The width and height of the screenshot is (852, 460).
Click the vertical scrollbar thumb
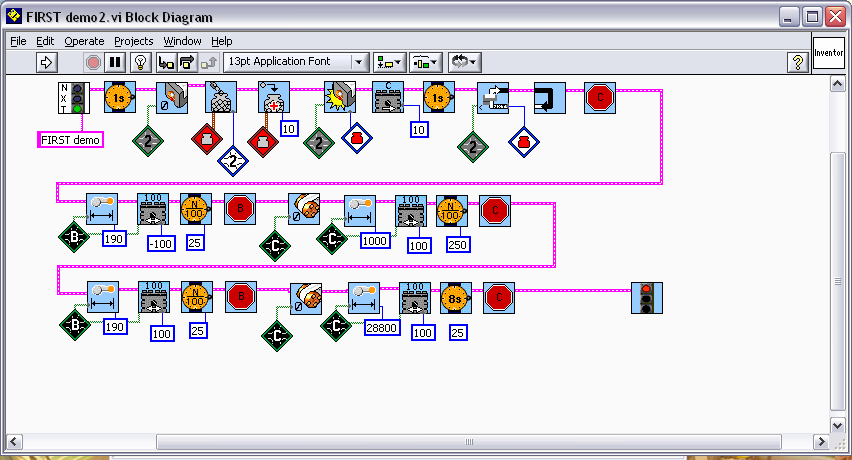click(x=837, y=282)
